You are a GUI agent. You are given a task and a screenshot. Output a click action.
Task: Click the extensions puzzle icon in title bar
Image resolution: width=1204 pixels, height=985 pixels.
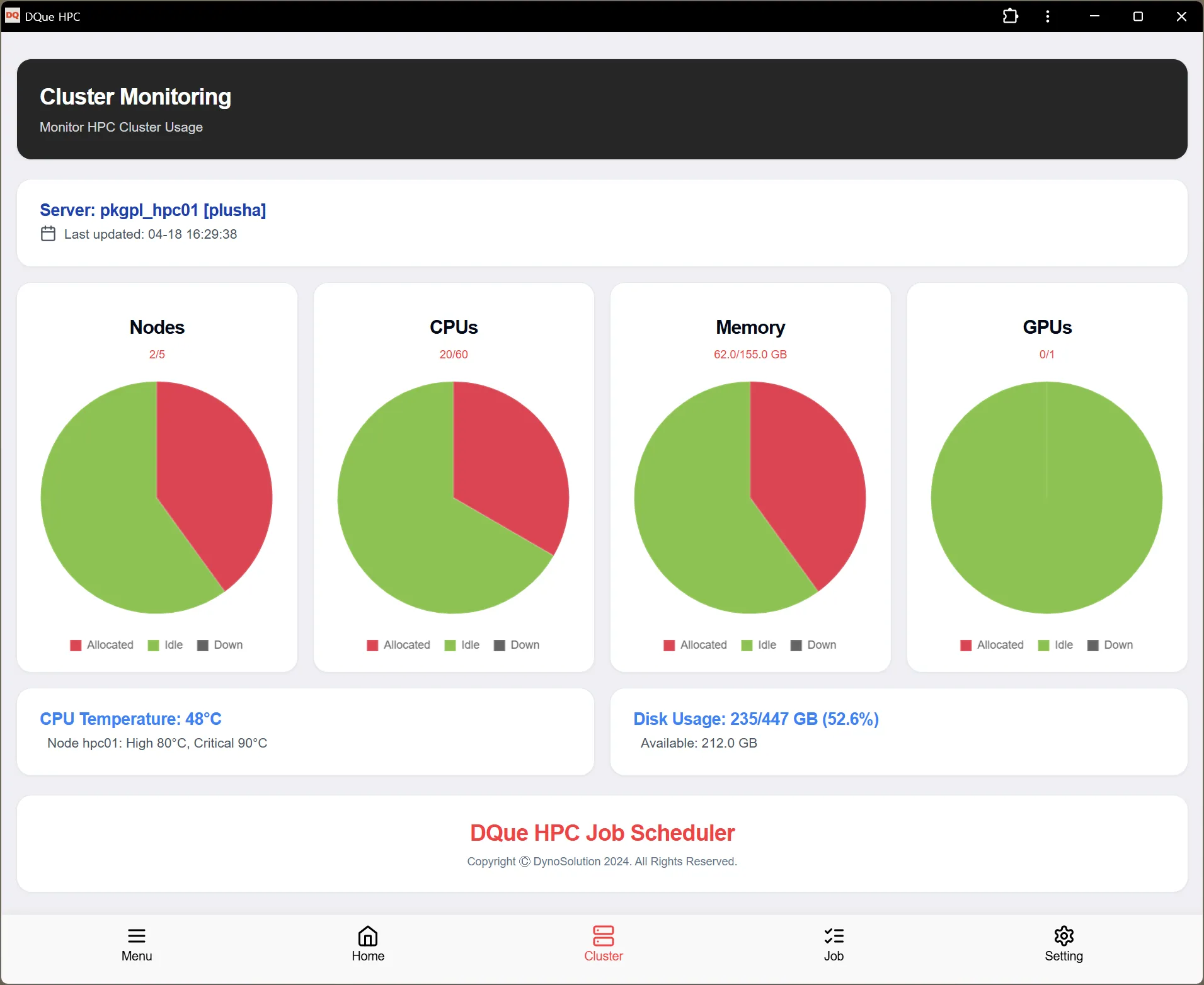1010,16
